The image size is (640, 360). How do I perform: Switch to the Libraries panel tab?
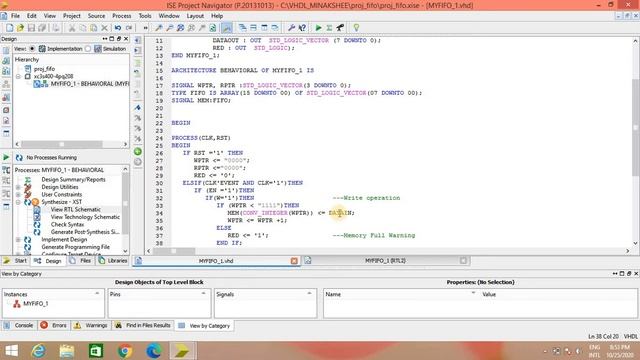point(113,260)
